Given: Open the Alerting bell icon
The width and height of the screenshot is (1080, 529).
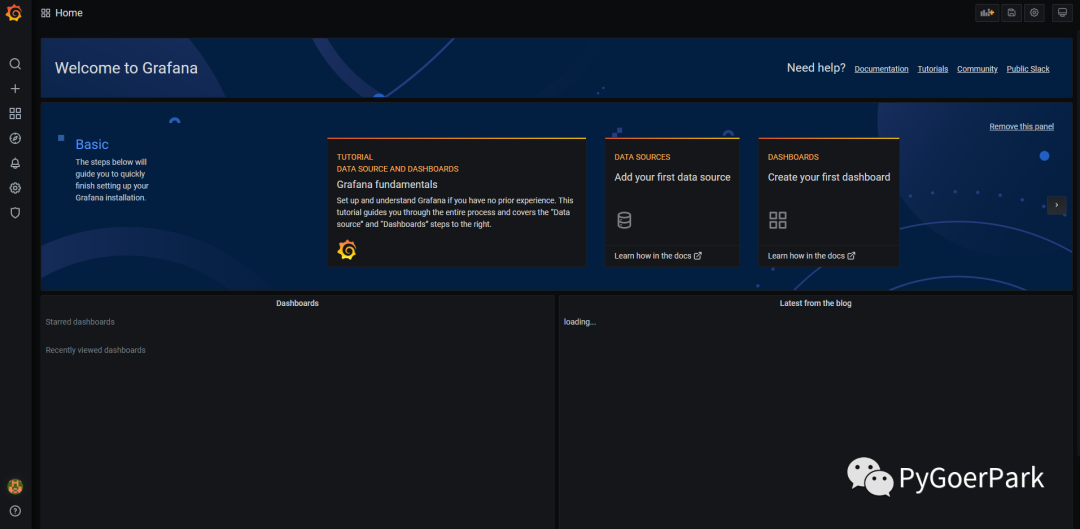Looking at the screenshot, I should click(x=15, y=163).
